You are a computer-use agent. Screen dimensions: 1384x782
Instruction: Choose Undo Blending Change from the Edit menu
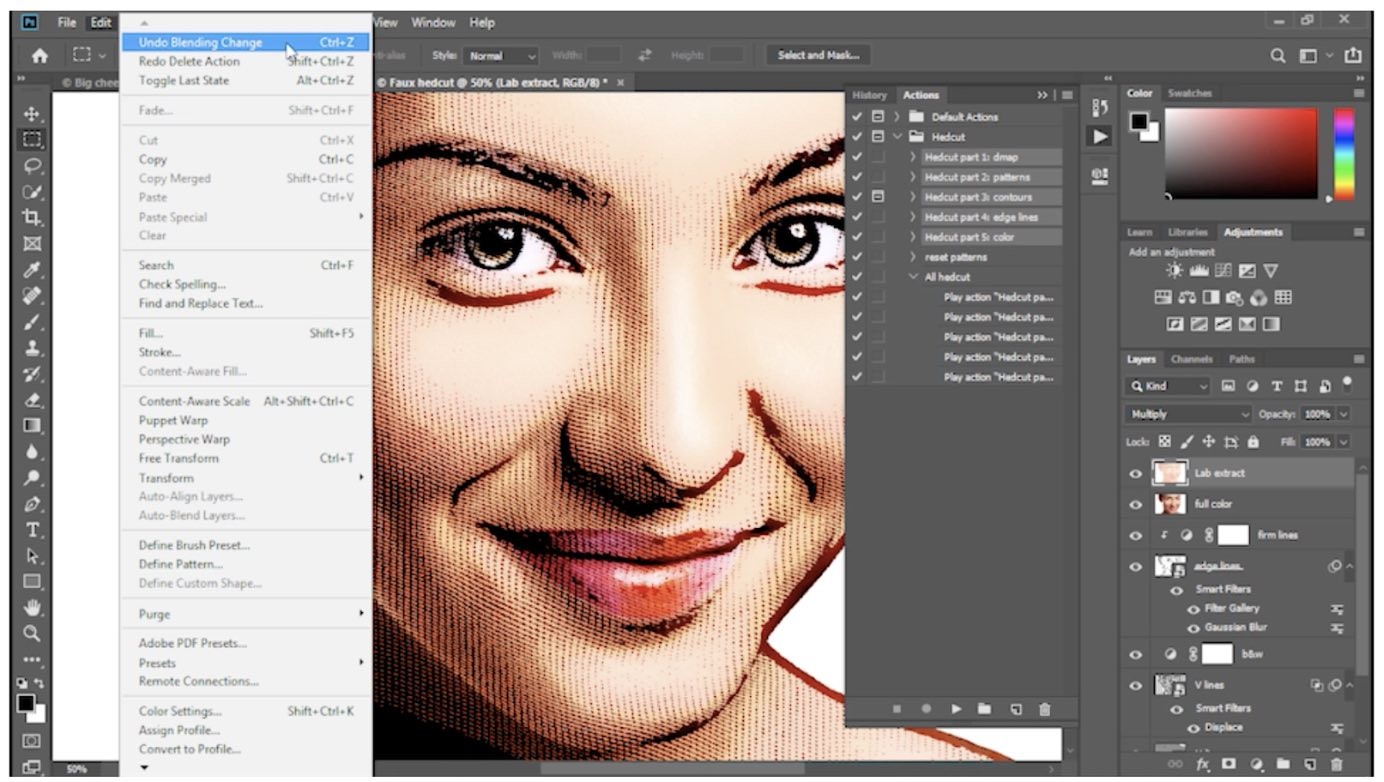coord(200,42)
